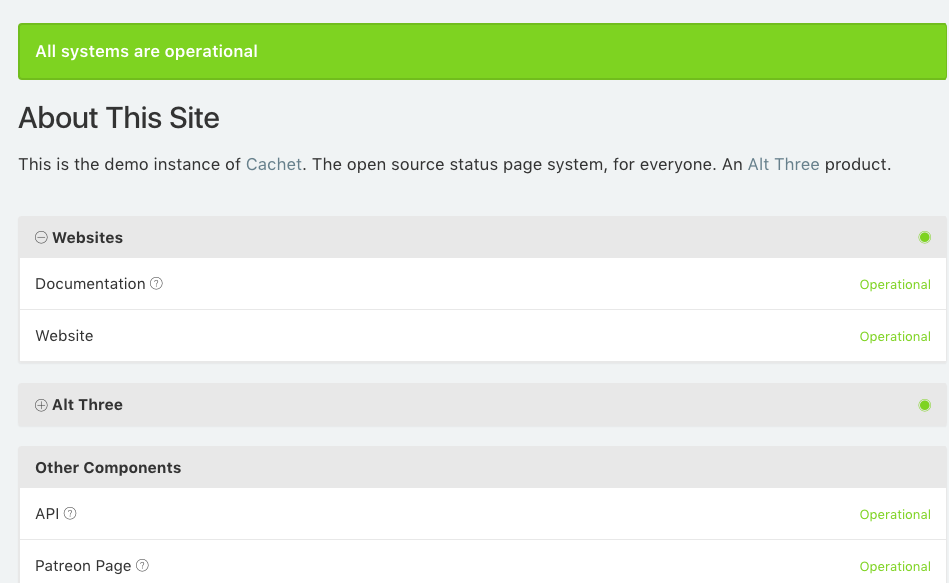The height and width of the screenshot is (583, 949).
Task: Click the Patreon Page component name
Action: coord(83,566)
